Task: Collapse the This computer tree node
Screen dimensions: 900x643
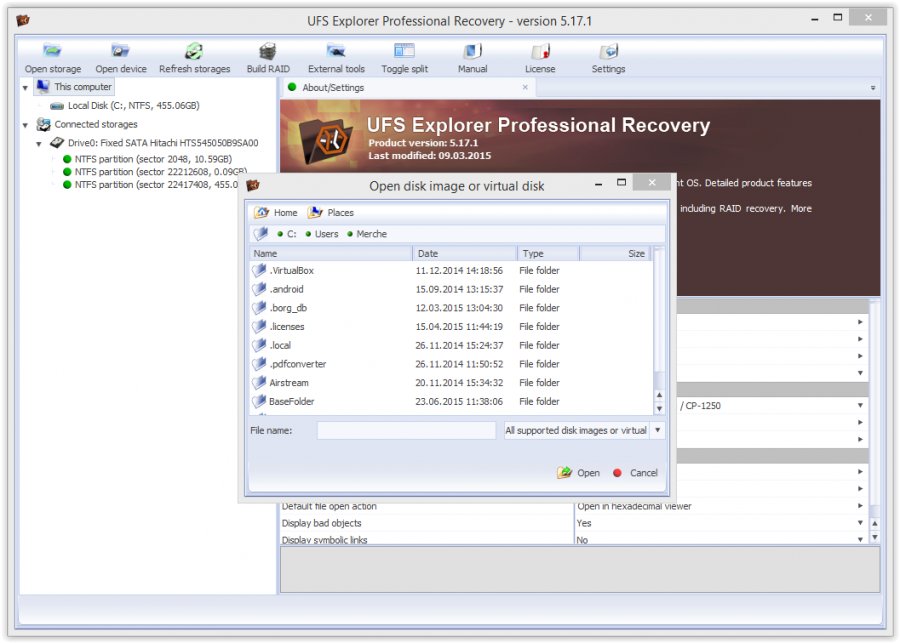Action: [25, 88]
